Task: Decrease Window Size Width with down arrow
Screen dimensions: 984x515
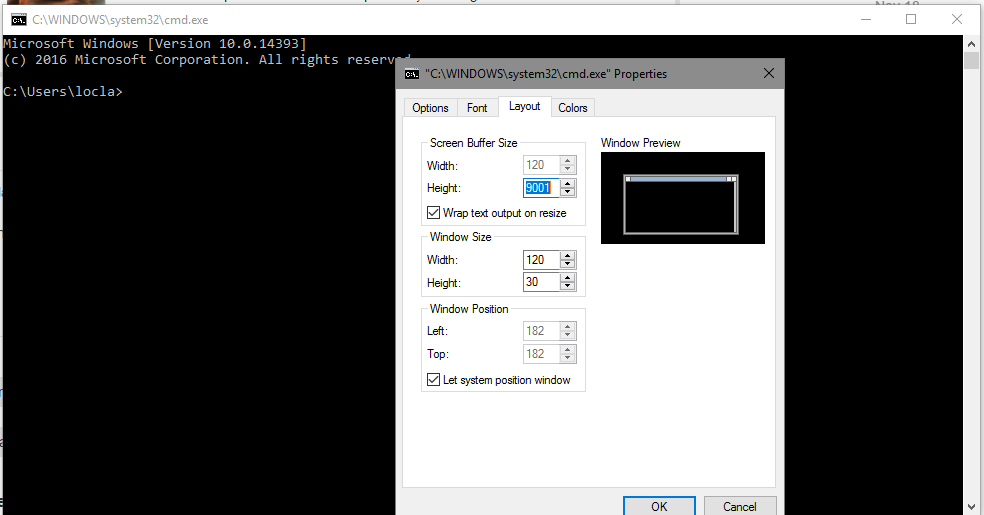Action: [x=568, y=264]
